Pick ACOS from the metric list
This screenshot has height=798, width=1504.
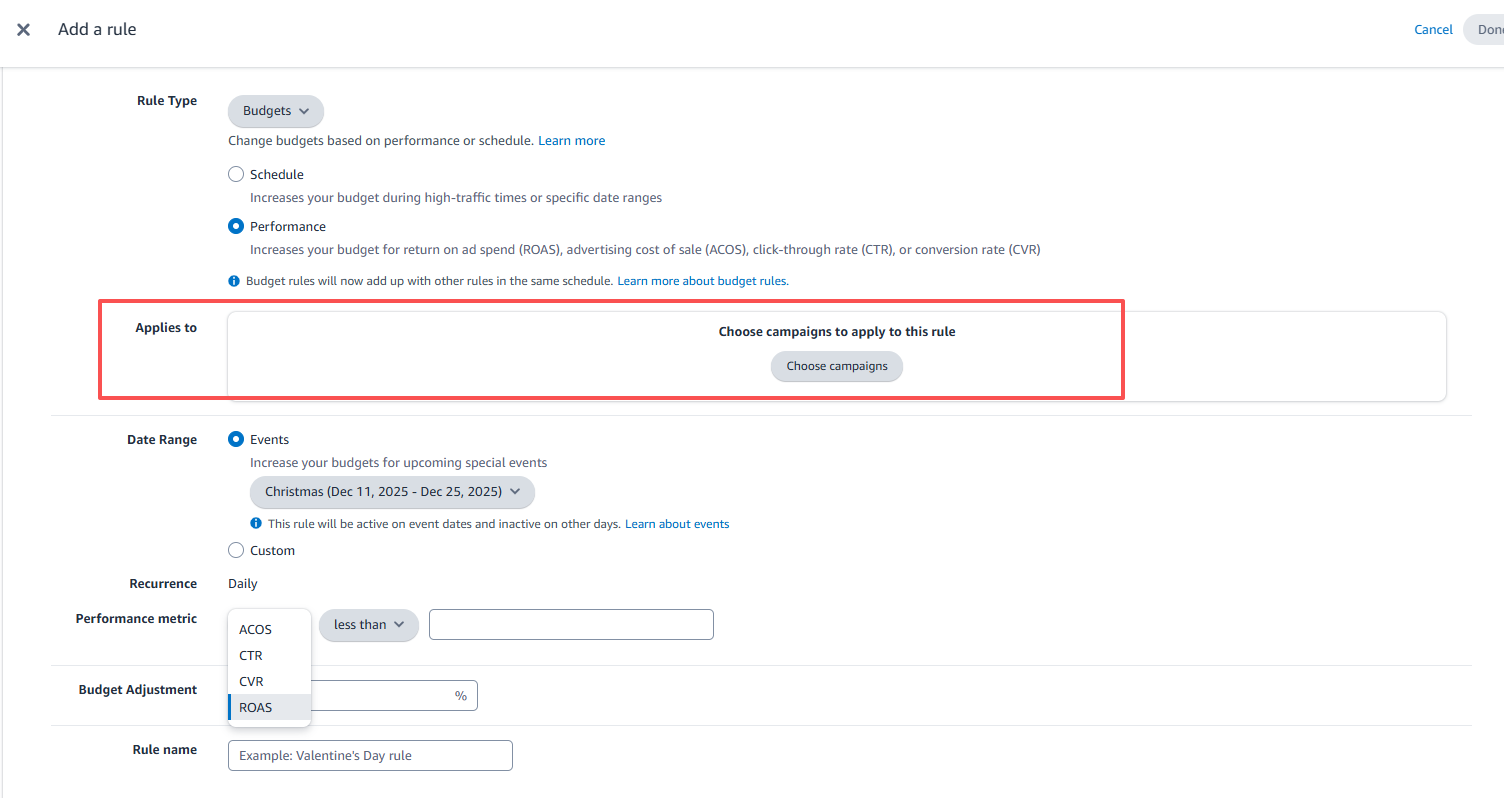(x=256, y=630)
